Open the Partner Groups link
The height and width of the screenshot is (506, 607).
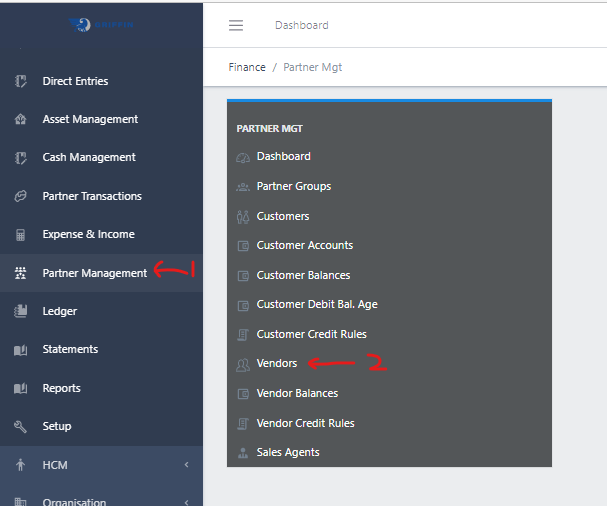[x=294, y=187]
